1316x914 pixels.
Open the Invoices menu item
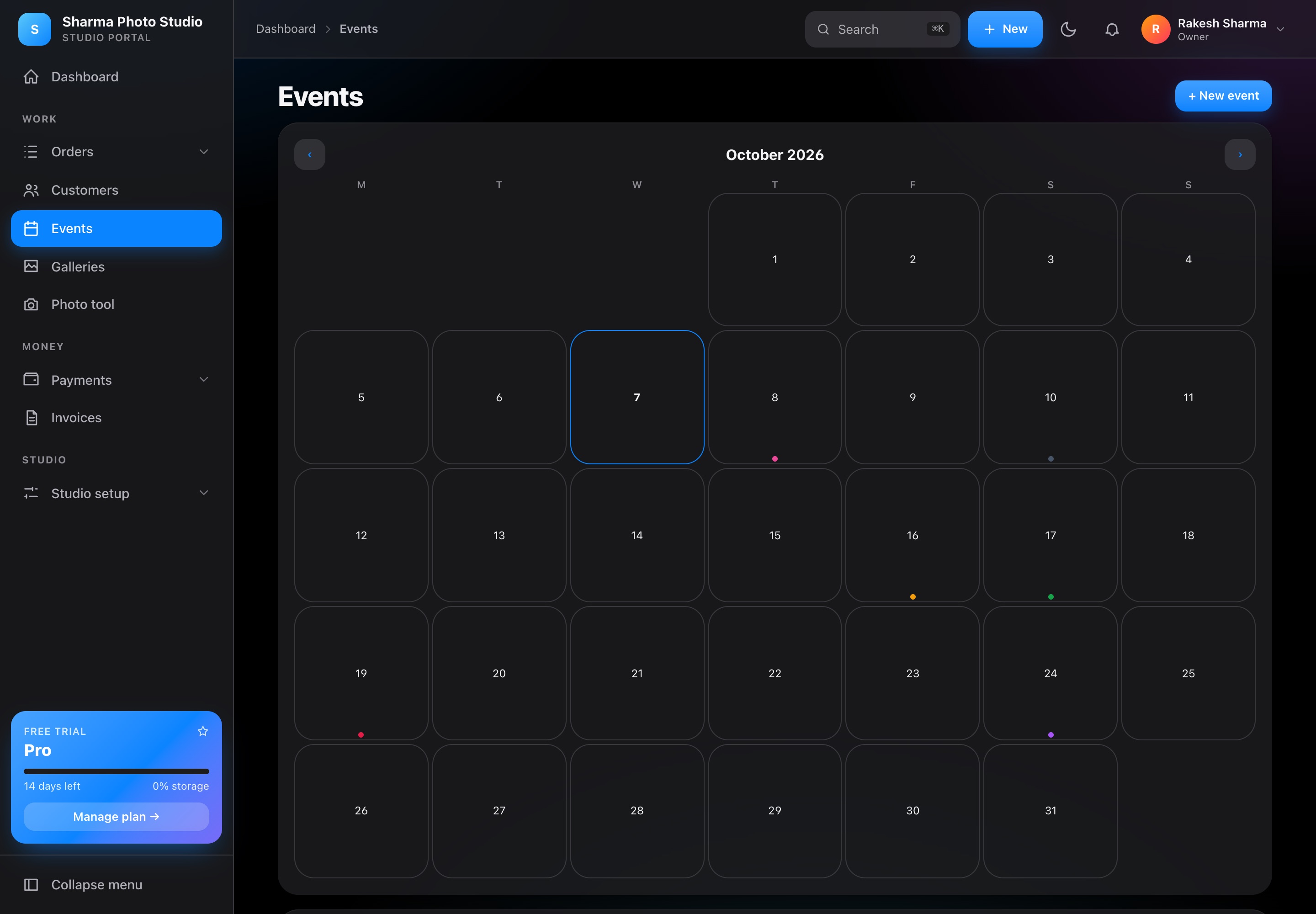point(116,418)
